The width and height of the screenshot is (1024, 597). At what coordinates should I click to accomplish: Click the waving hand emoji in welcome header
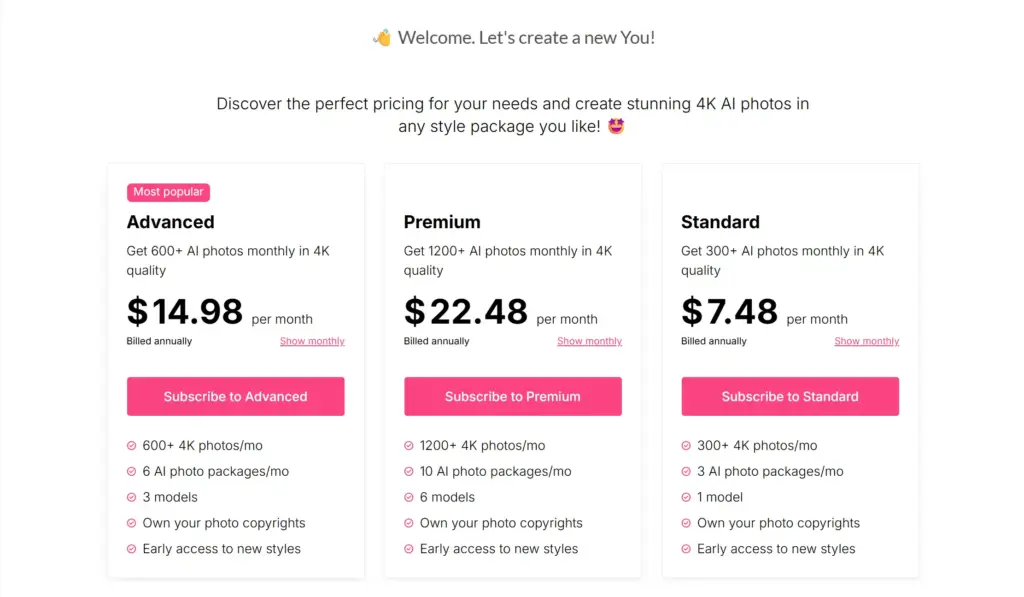coord(382,38)
